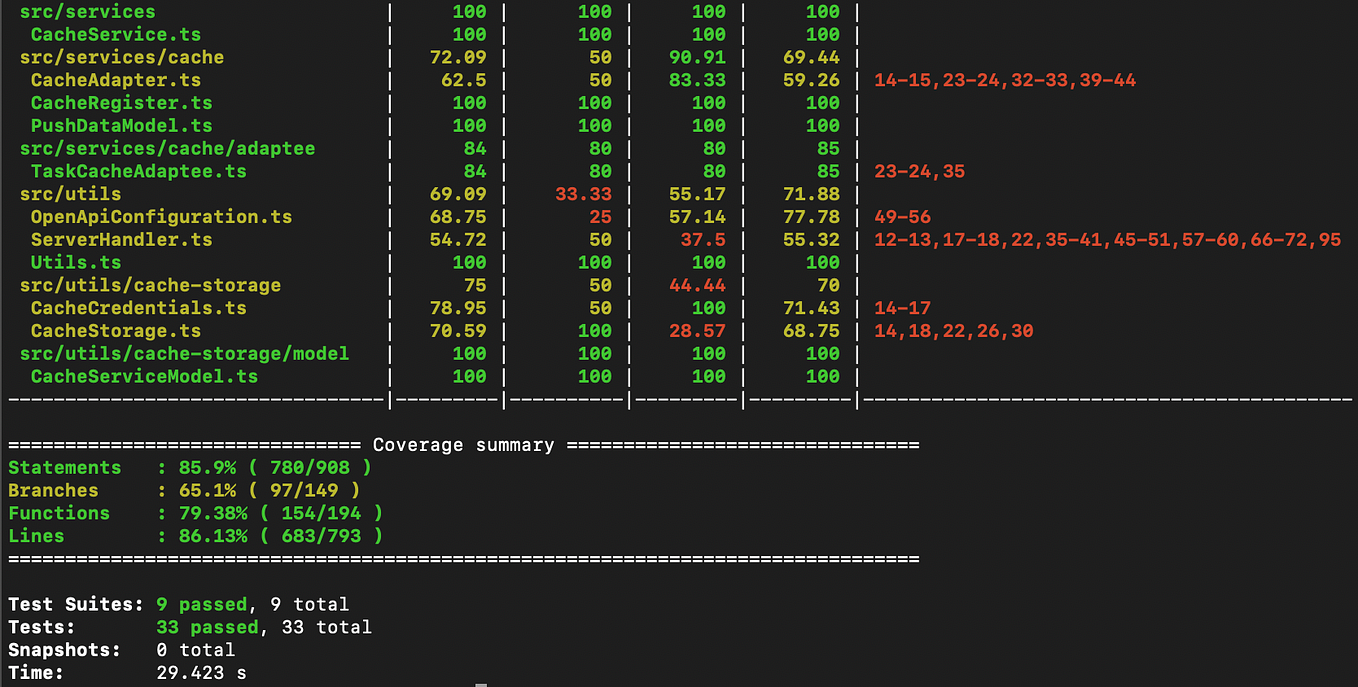The width and height of the screenshot is (1358, 687).
Task: Select the 9 passed test suites text
Action: click(x=202, y=604)
